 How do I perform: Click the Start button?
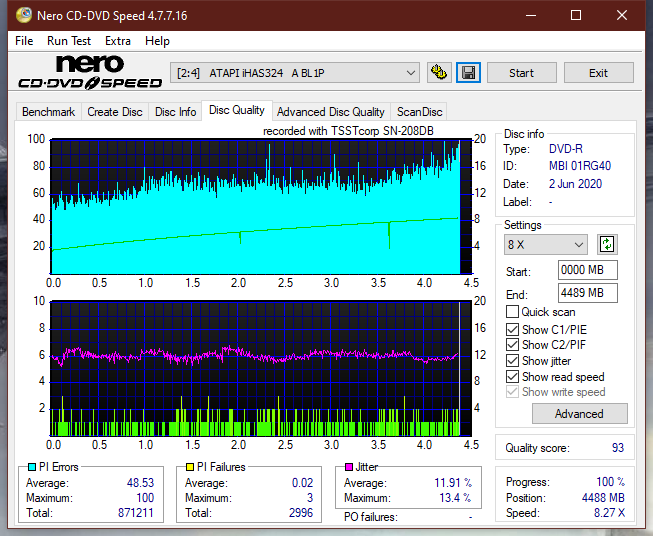coord(521,73)
